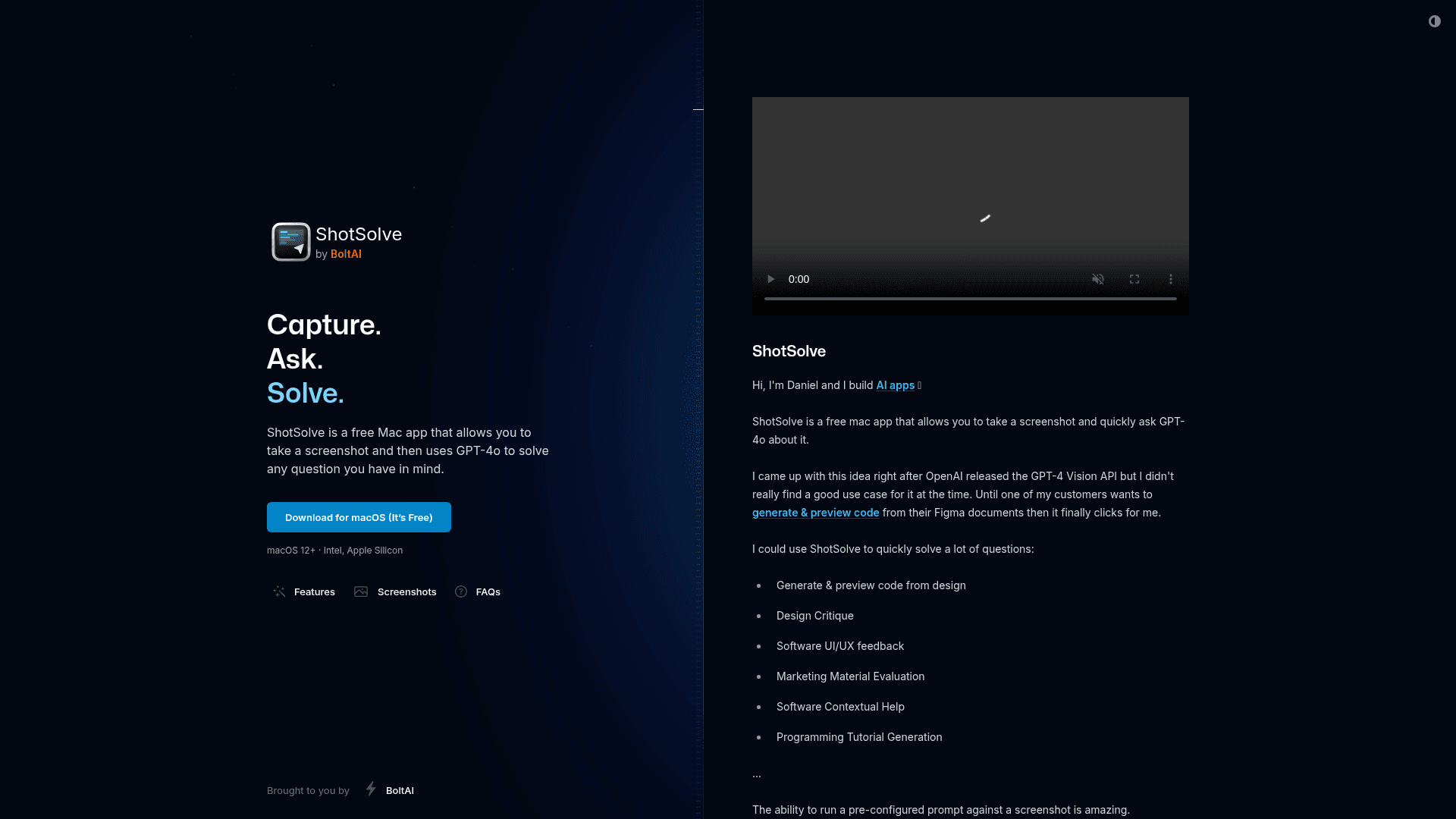Click the Screenshots image icon
Screen dimensions: 1456x819
point(361,591)
